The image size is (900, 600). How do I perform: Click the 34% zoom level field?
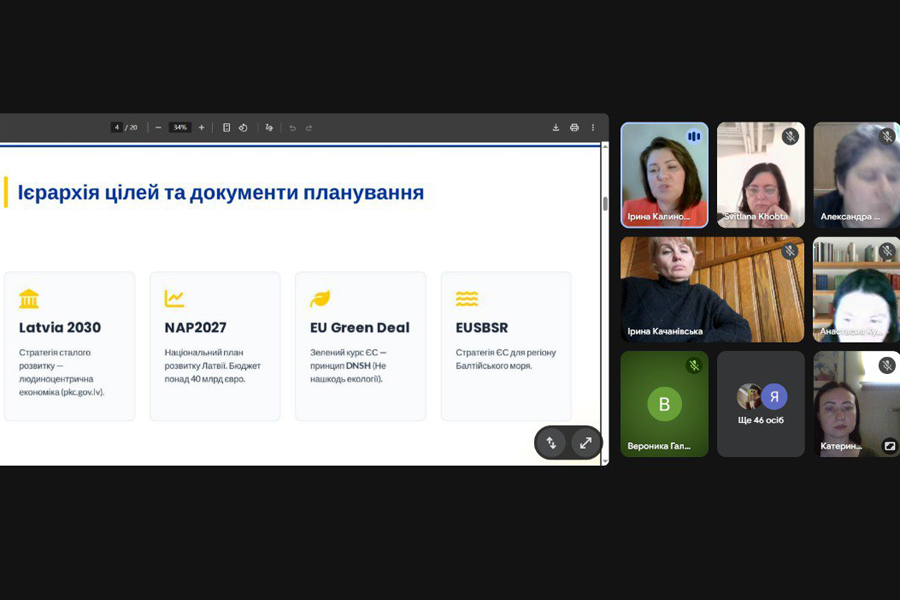(x=180, y=127)
